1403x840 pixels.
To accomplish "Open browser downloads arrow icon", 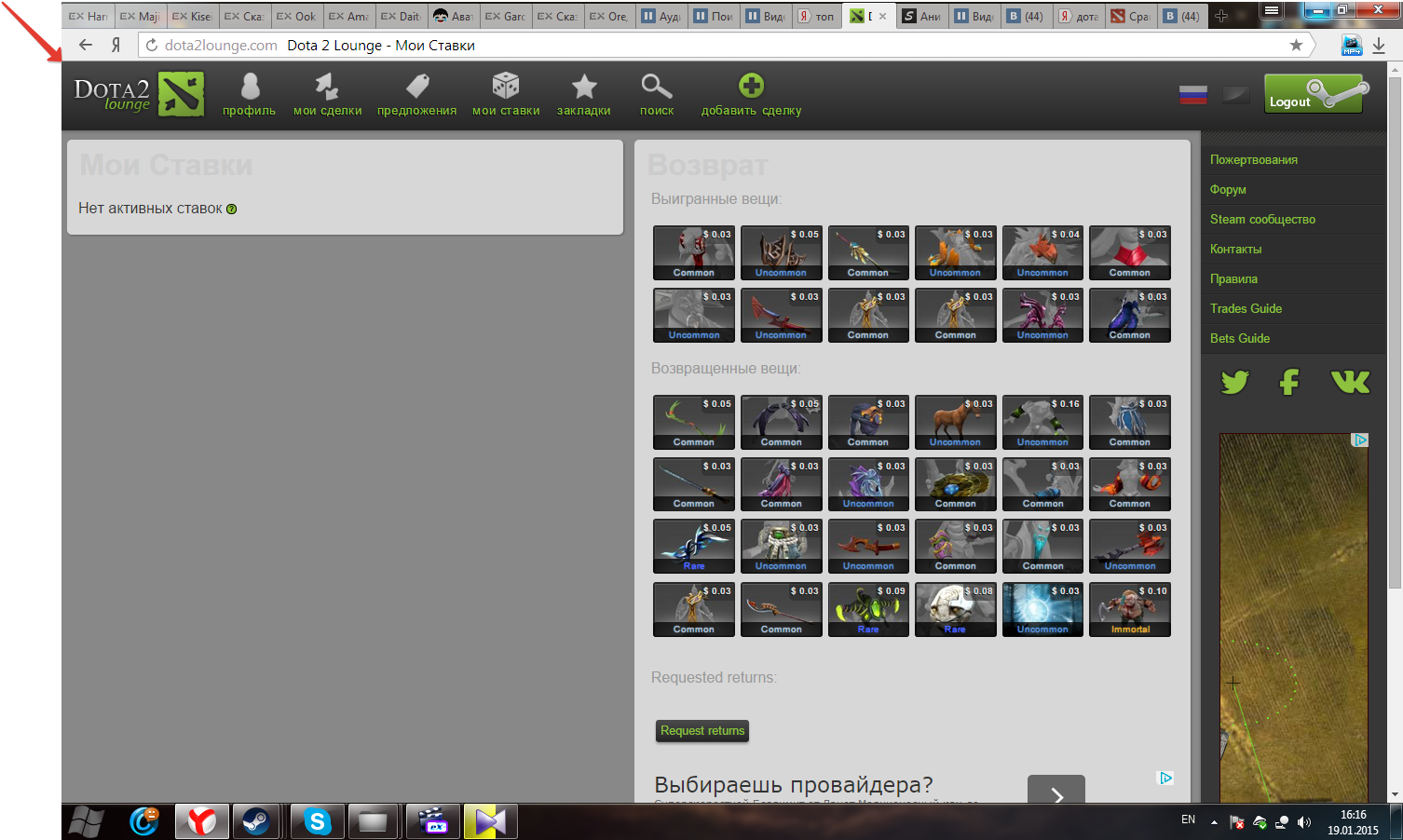I will tap(1380, 45).
